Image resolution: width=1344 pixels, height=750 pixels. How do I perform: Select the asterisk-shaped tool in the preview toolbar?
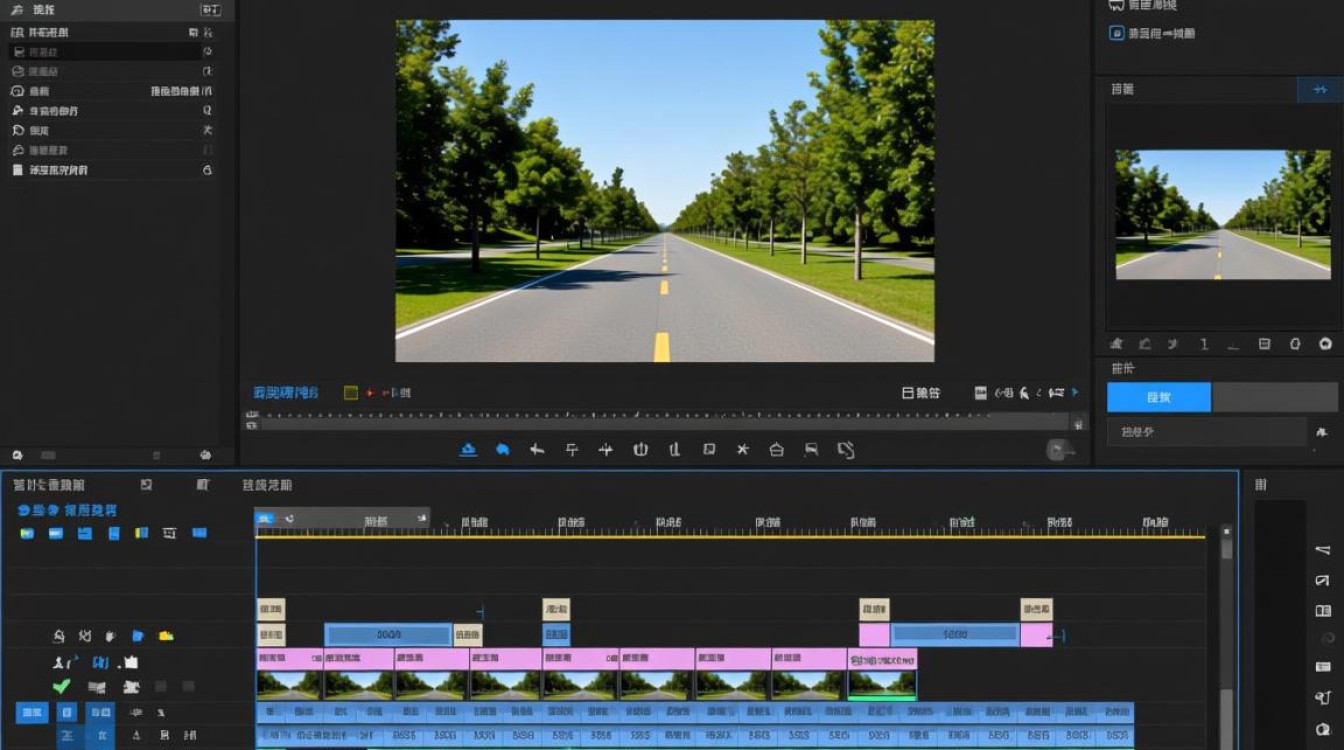click(742, 450)
